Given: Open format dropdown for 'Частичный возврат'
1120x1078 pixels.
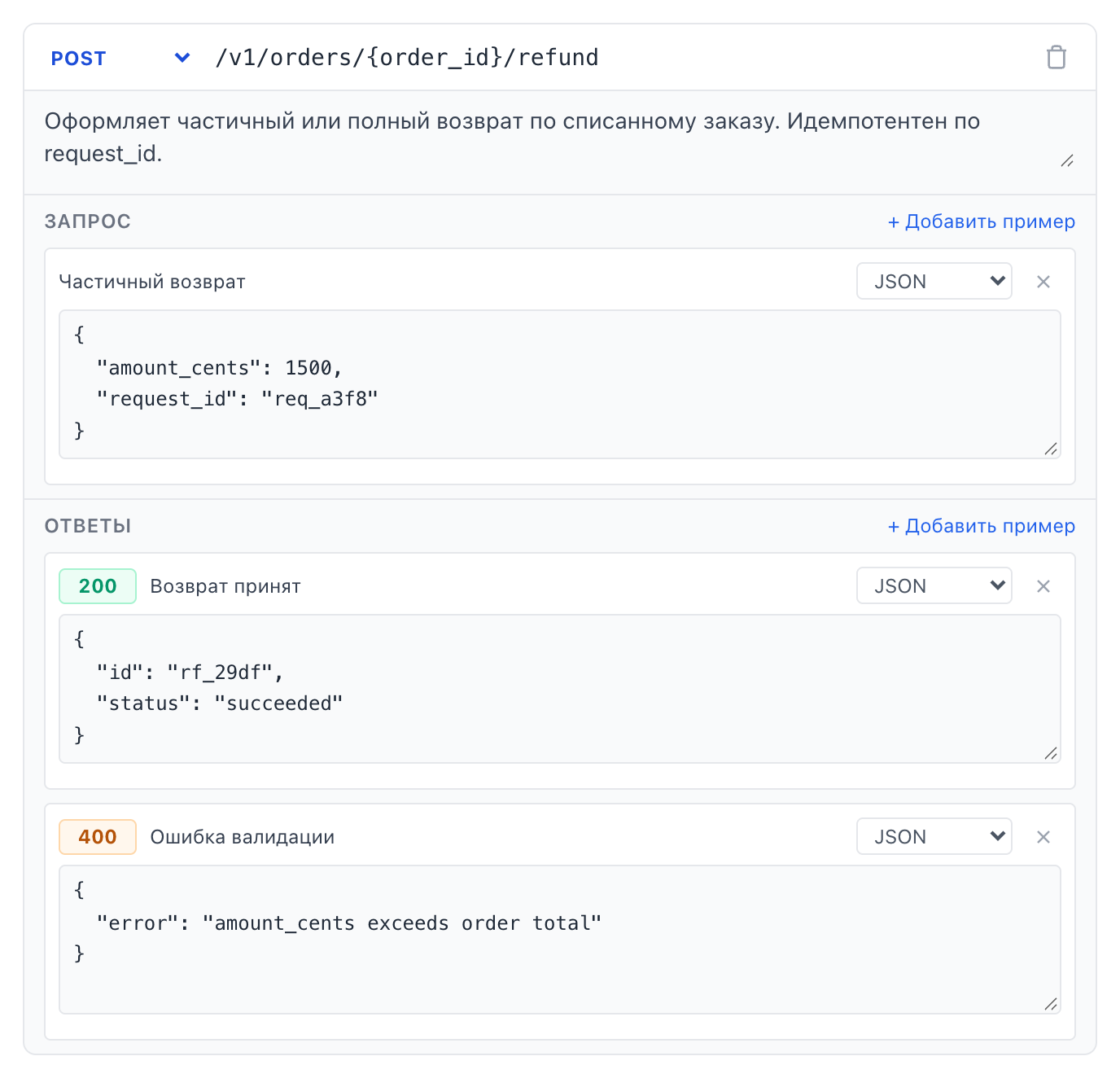Looking at the screenshot, I should coord(934,281).
